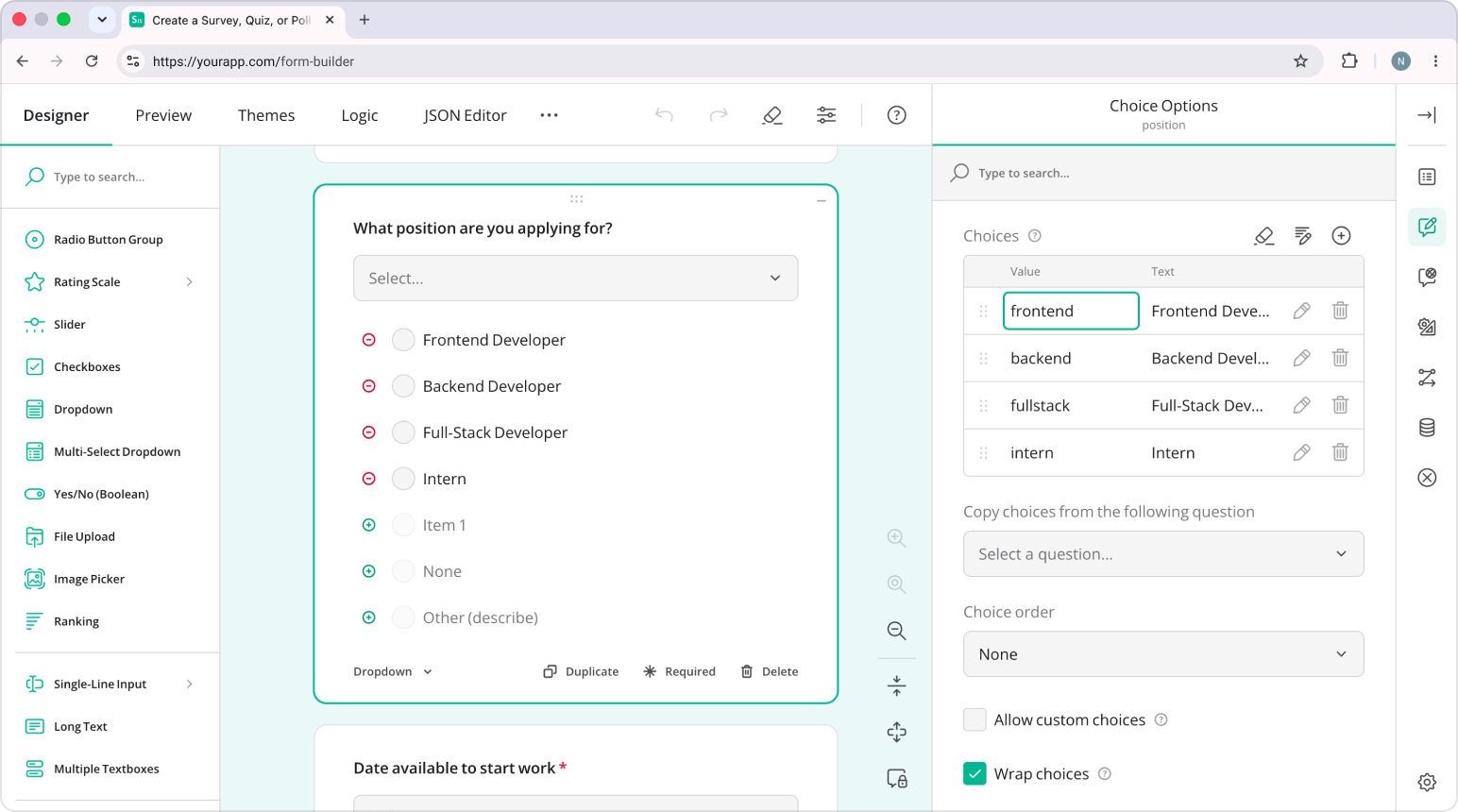Edit the backend choice with pencil icon
Image resolution: width=1458 pixels, height=812 pixels.
[1301, 358]
